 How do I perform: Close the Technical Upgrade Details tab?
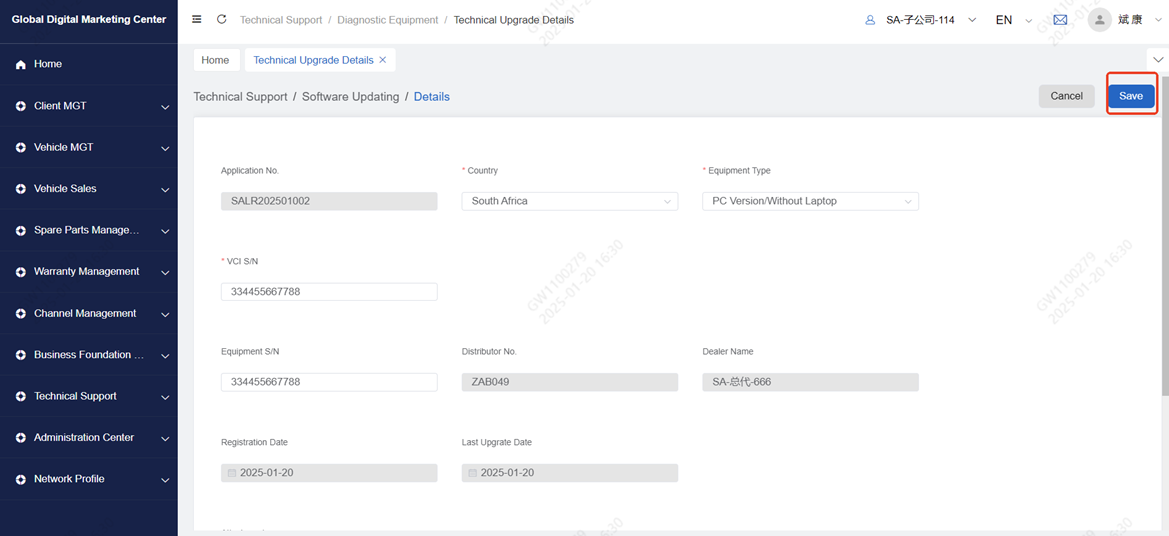pyautogui.click(x=383, y=60)
